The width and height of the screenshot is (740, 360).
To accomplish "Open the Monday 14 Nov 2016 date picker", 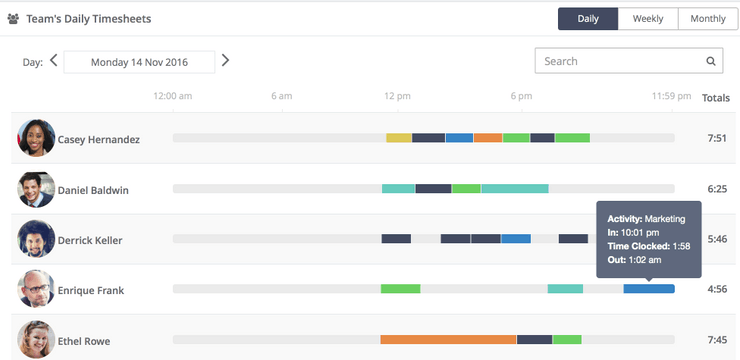I will point(139,62).
